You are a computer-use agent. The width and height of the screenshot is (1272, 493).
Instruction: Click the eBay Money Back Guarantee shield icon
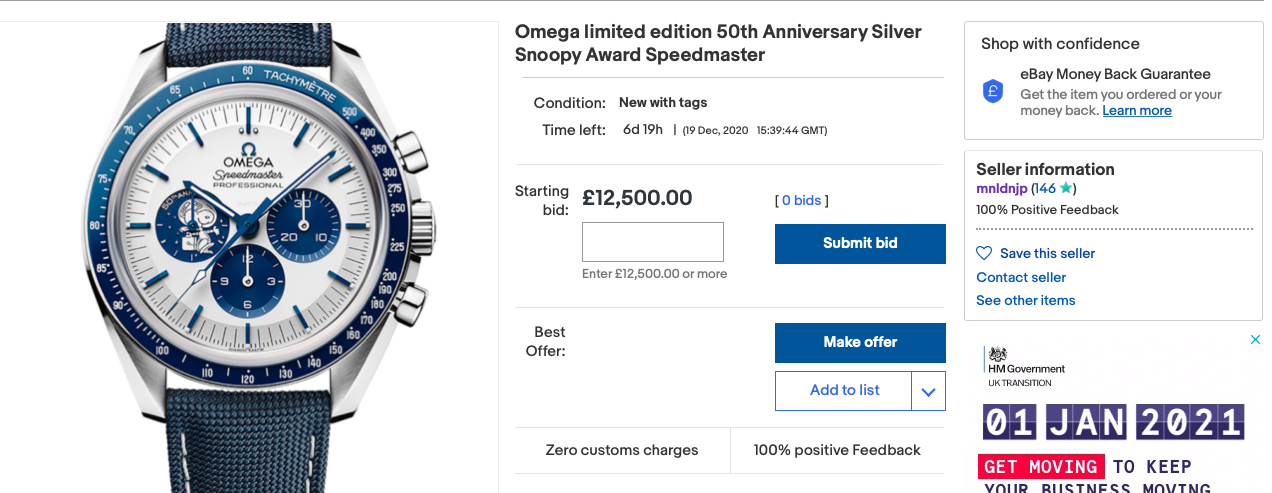click(992, 91)
